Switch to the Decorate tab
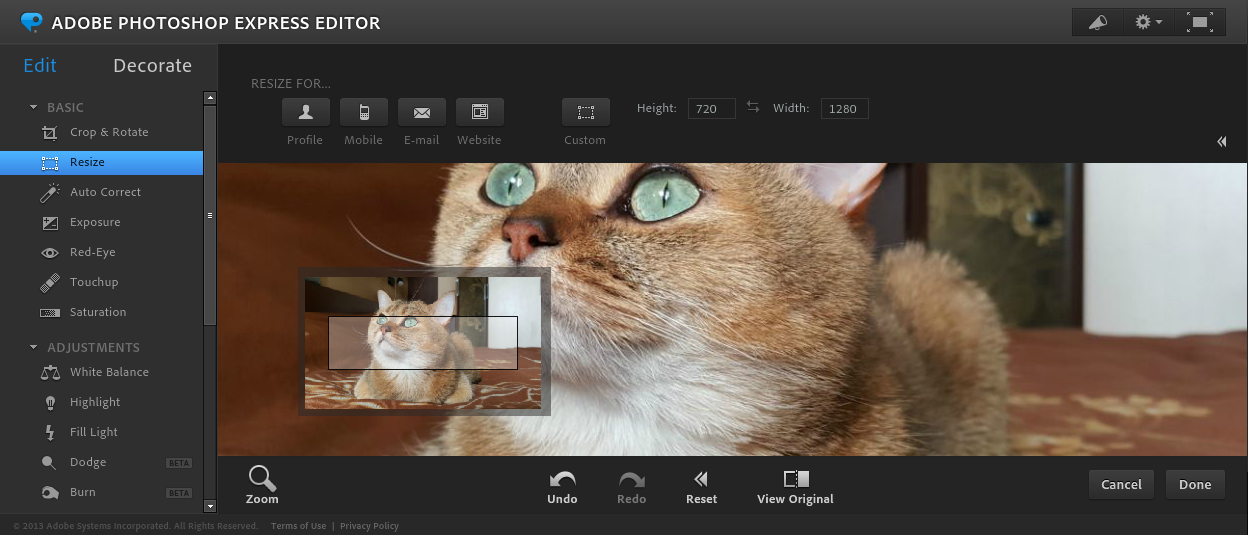 152,66
